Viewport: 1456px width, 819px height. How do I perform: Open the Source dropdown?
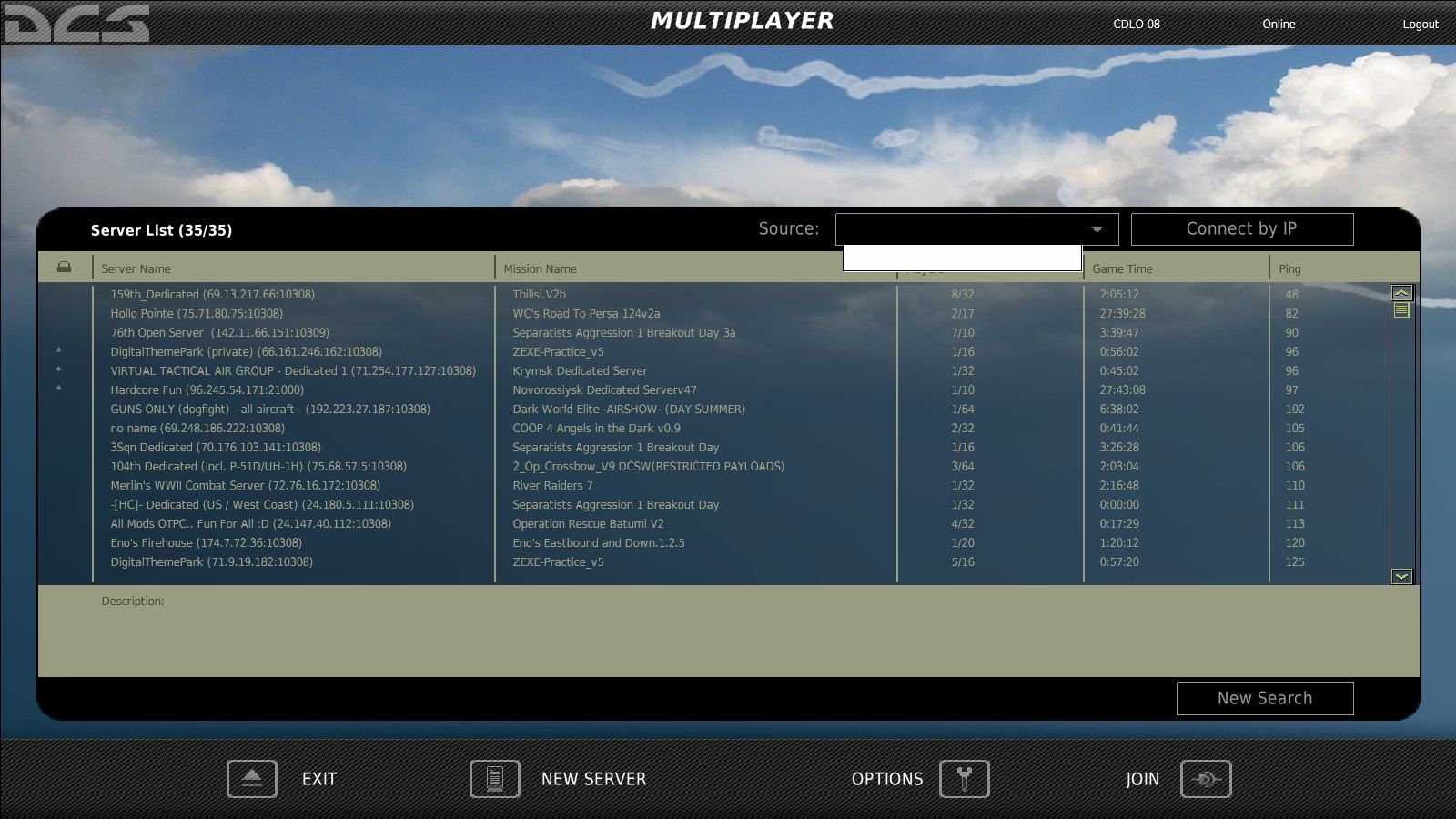974,229
